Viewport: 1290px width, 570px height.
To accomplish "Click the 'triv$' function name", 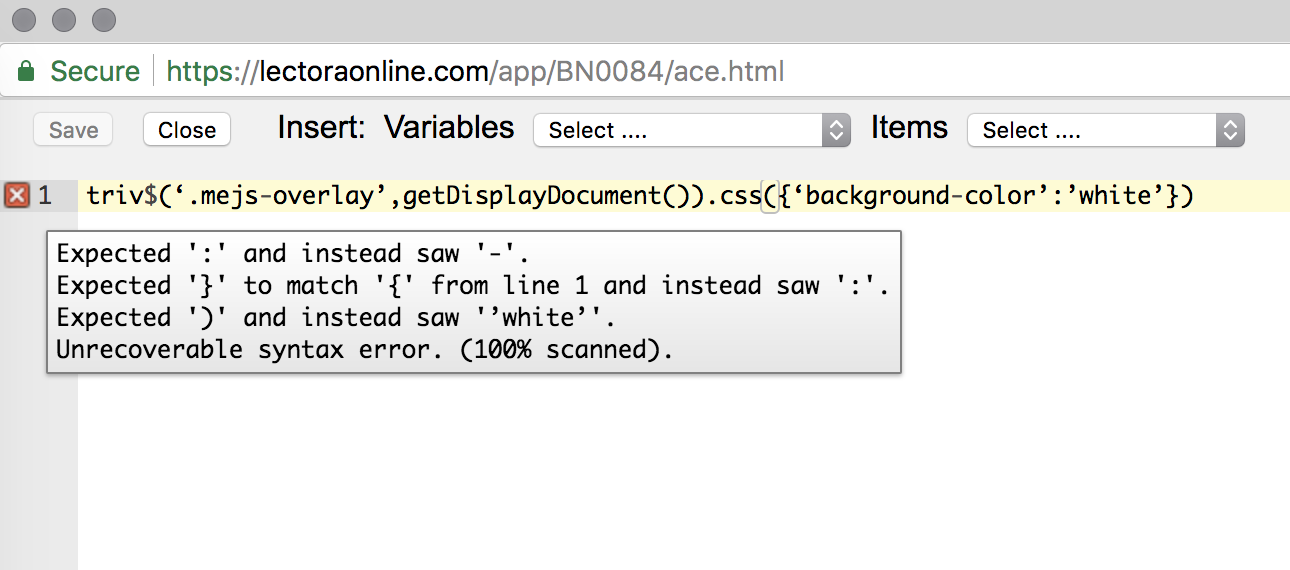I will click(x=122, y=195).
